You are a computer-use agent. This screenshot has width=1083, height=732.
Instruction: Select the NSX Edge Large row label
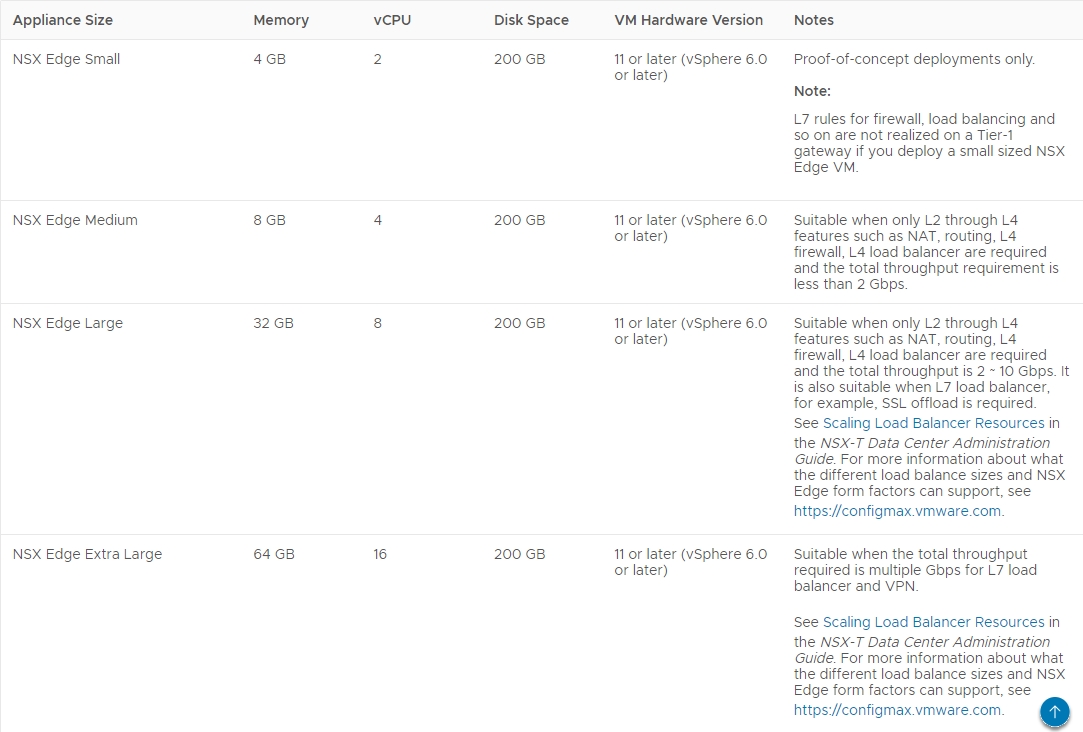68,323
